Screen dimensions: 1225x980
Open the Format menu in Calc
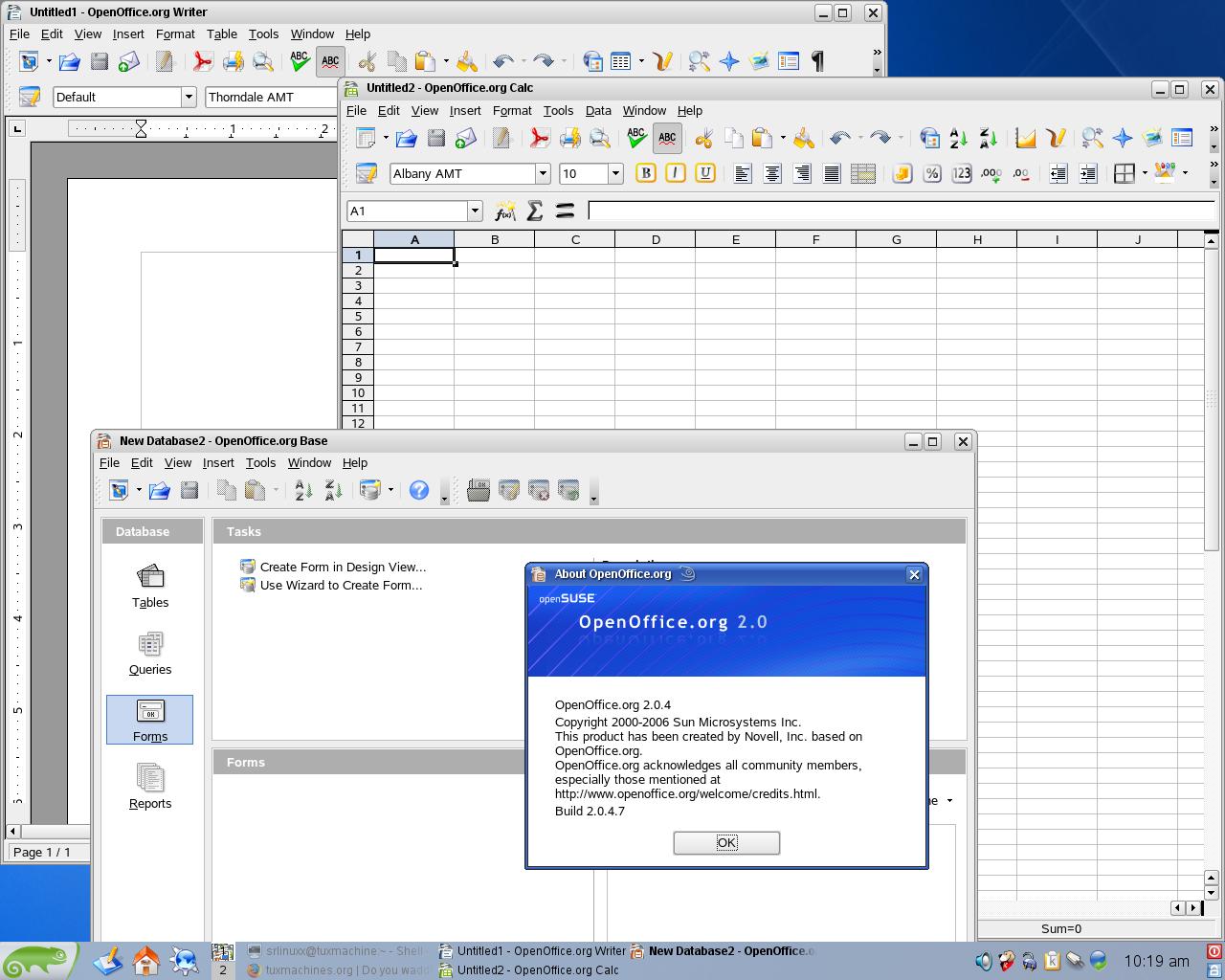pos(512,110)
